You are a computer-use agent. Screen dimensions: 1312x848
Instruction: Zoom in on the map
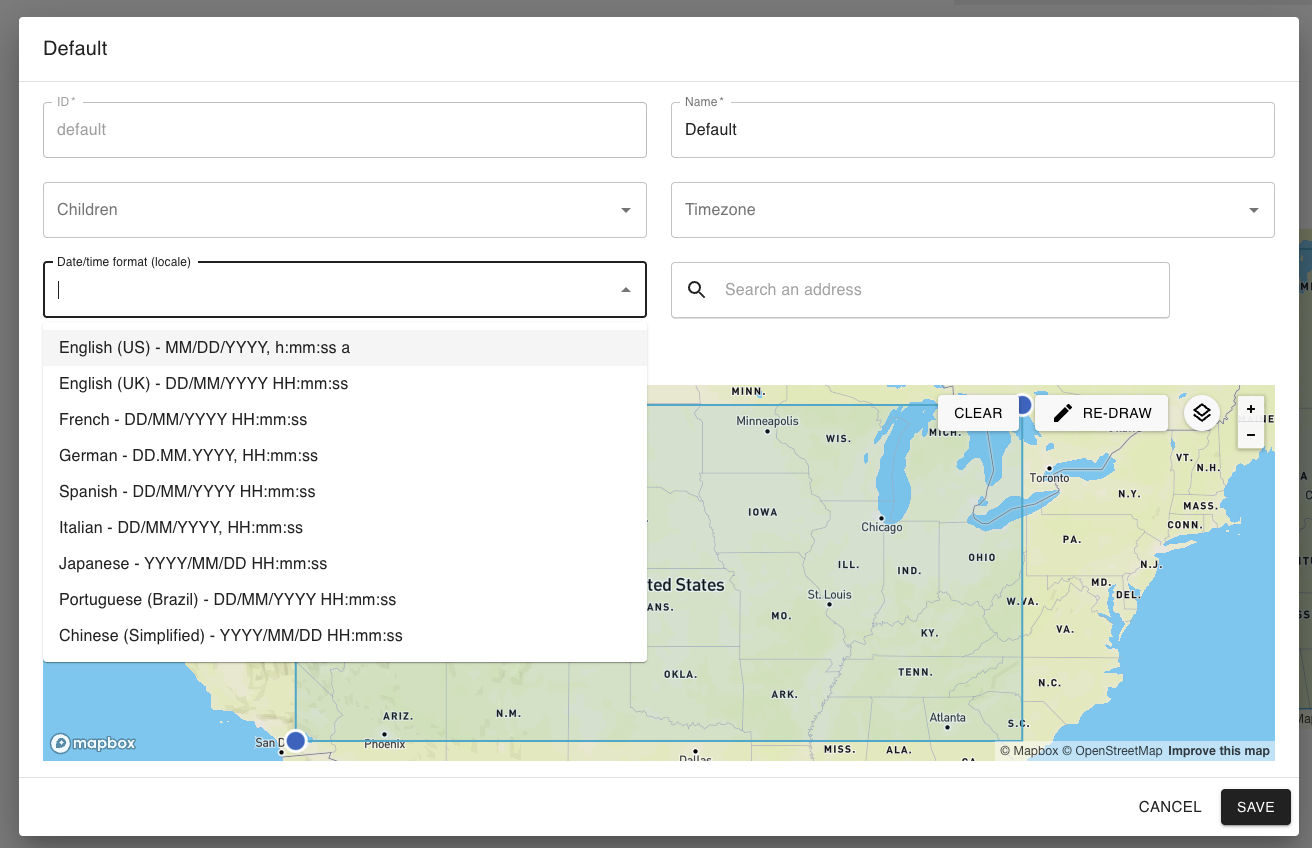(x=1251, y=409)
